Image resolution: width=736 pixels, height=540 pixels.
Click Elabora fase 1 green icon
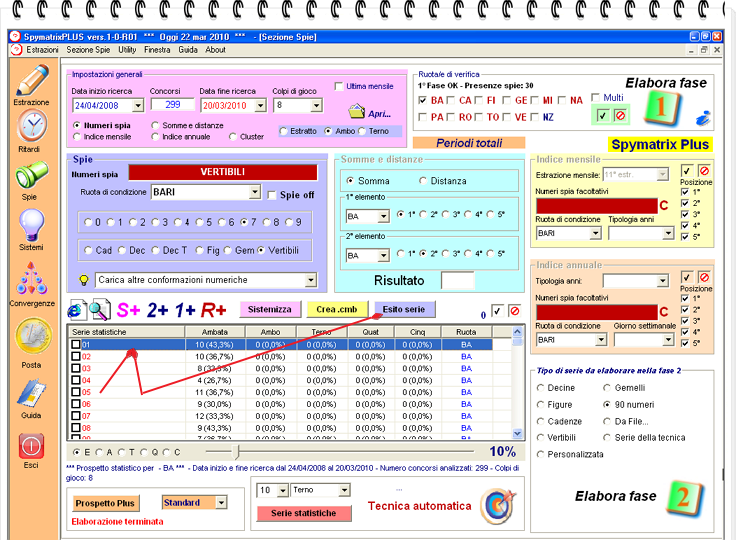click(x=661, y=108)
